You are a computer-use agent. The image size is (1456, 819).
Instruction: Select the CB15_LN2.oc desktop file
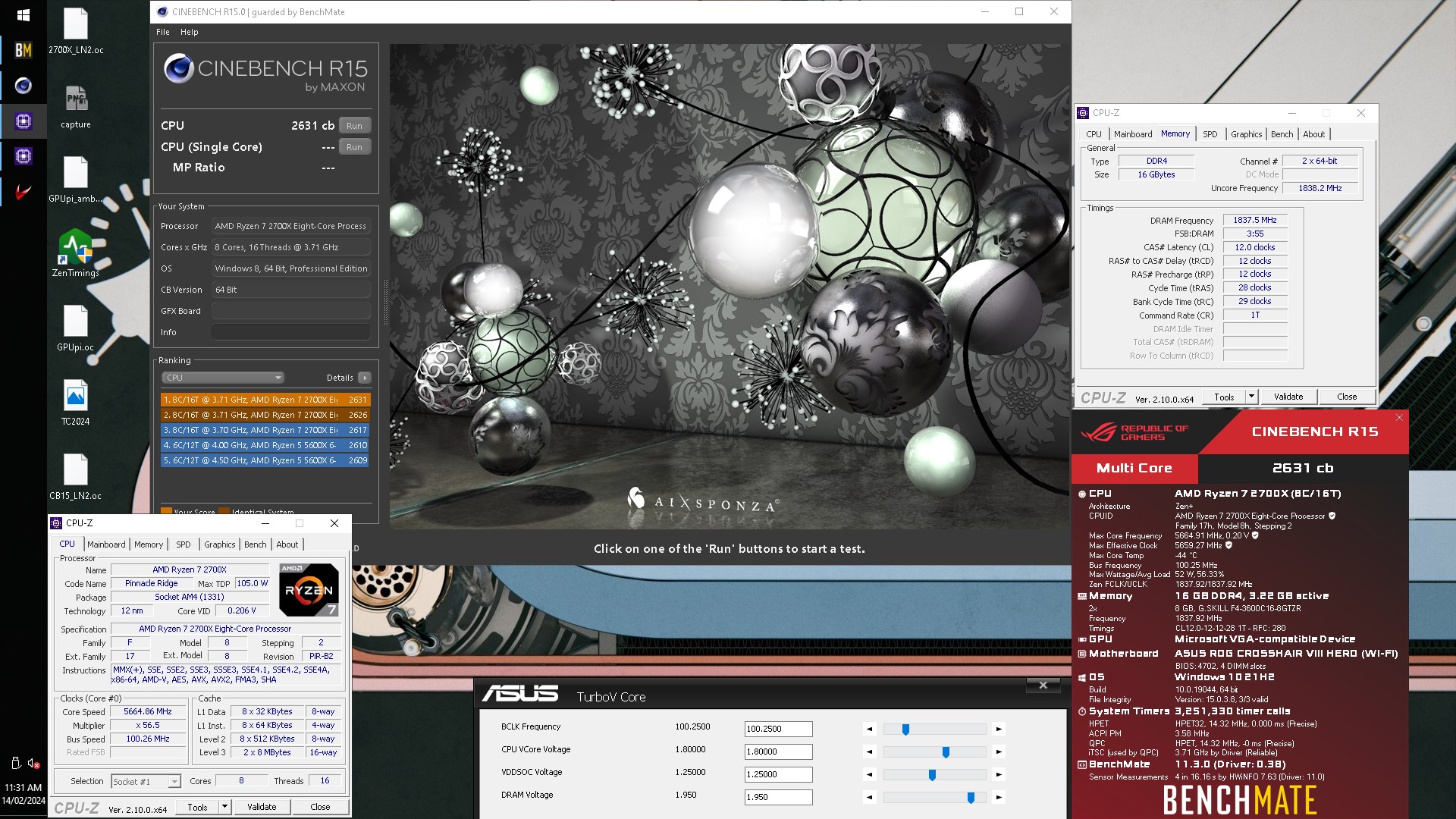pos(76,477)
